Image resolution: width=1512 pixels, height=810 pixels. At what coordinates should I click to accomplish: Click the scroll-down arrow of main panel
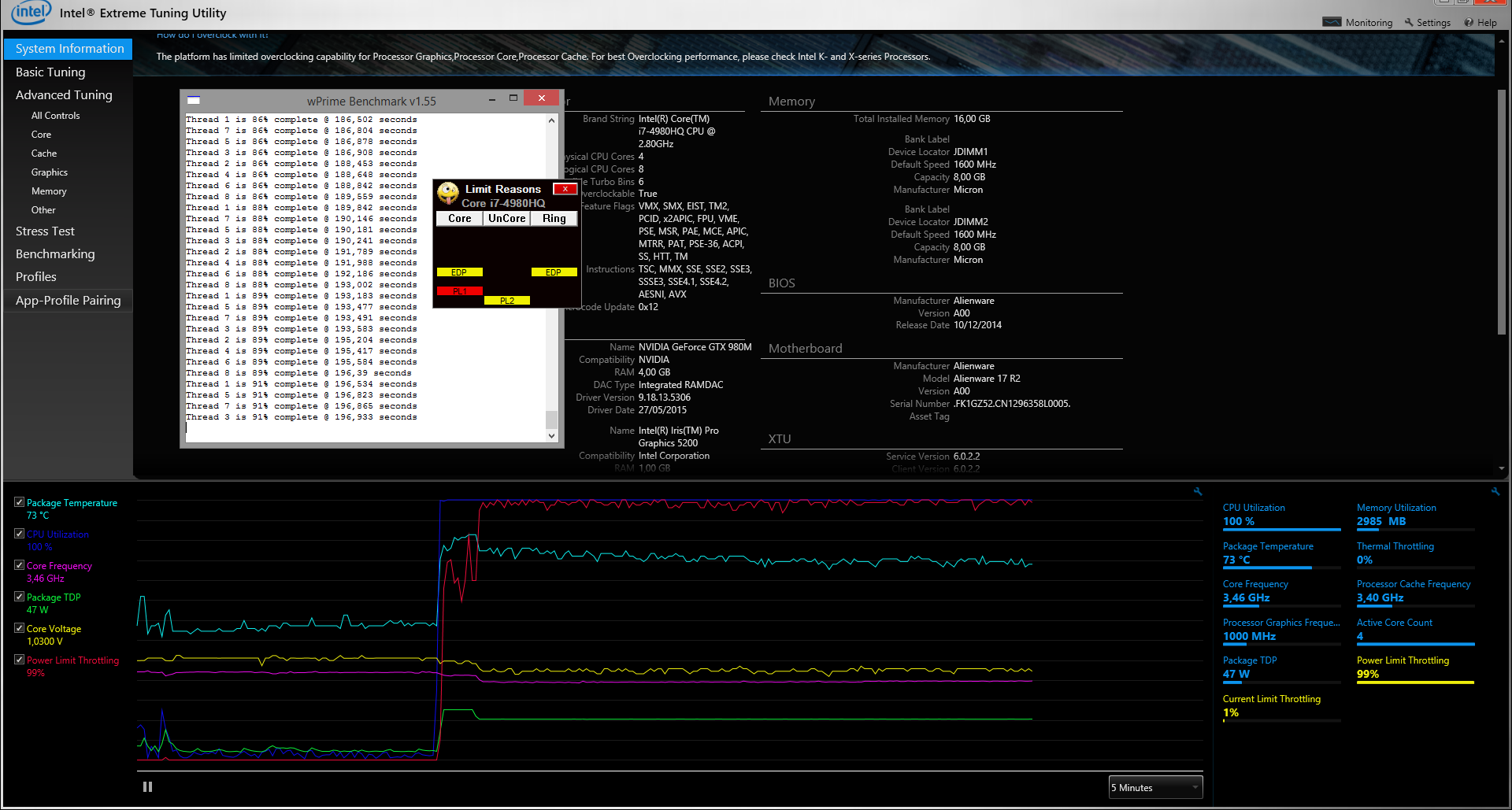[x=1501, y=468]
